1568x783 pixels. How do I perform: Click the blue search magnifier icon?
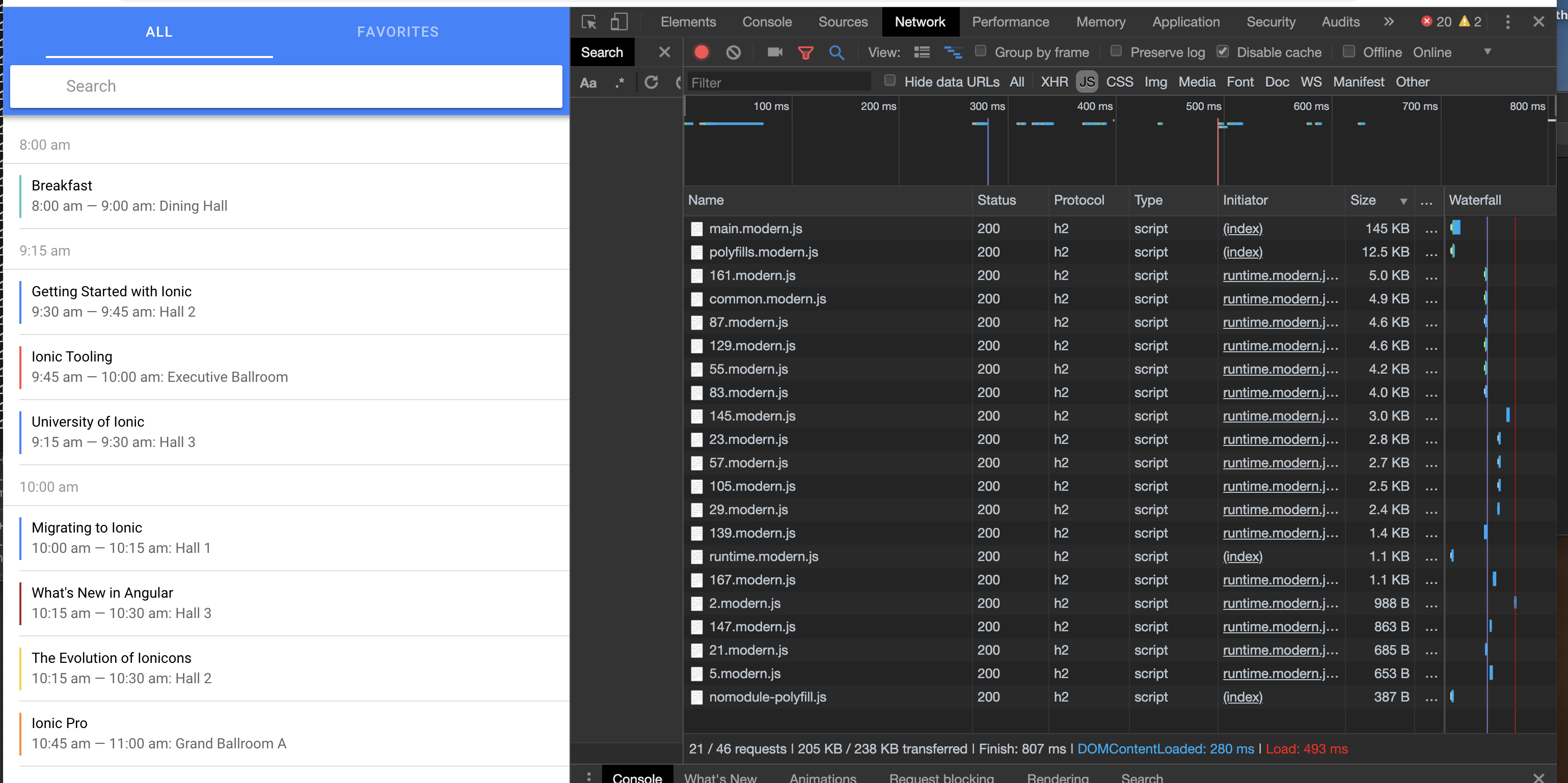(837, 53)
